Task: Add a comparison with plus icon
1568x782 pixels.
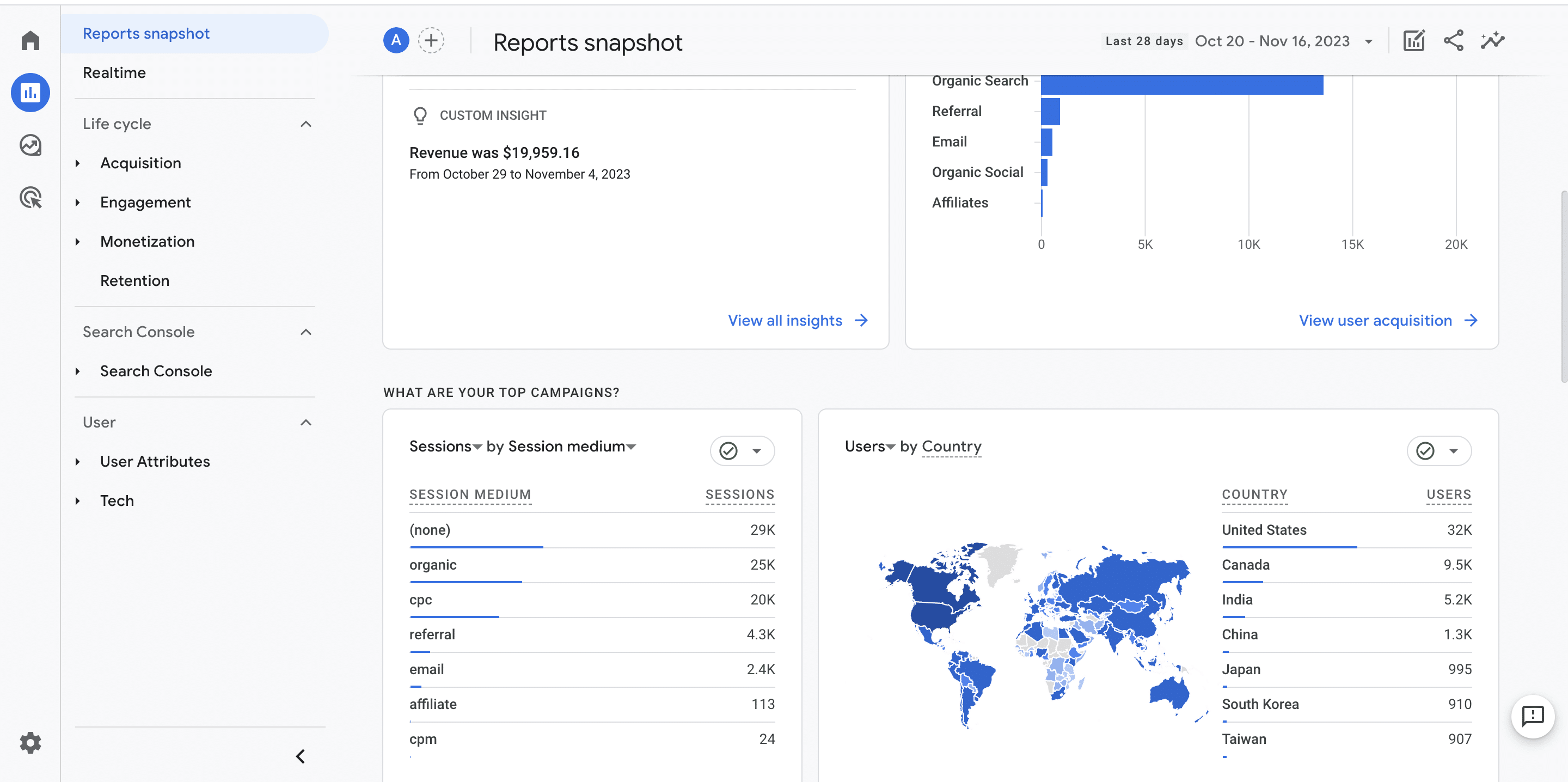Action: coord(431,41)
